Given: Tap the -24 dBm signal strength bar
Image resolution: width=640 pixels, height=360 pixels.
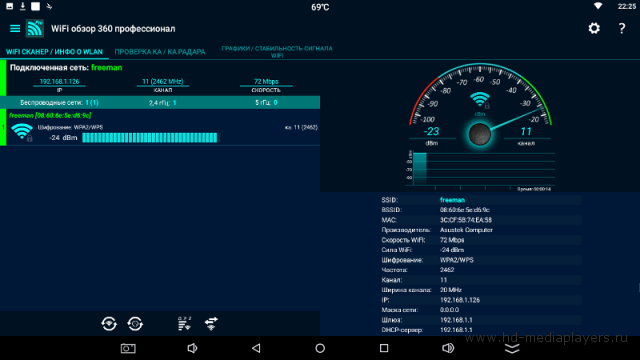Looking at the screenshot, I should point(150,138).
